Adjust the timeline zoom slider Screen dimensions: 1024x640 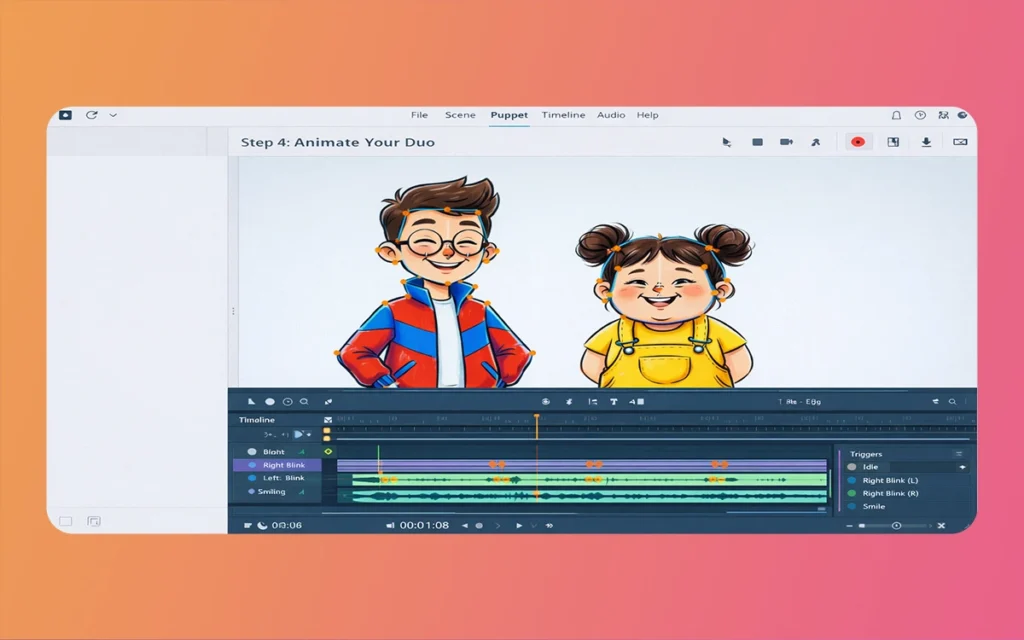[896, 525]
